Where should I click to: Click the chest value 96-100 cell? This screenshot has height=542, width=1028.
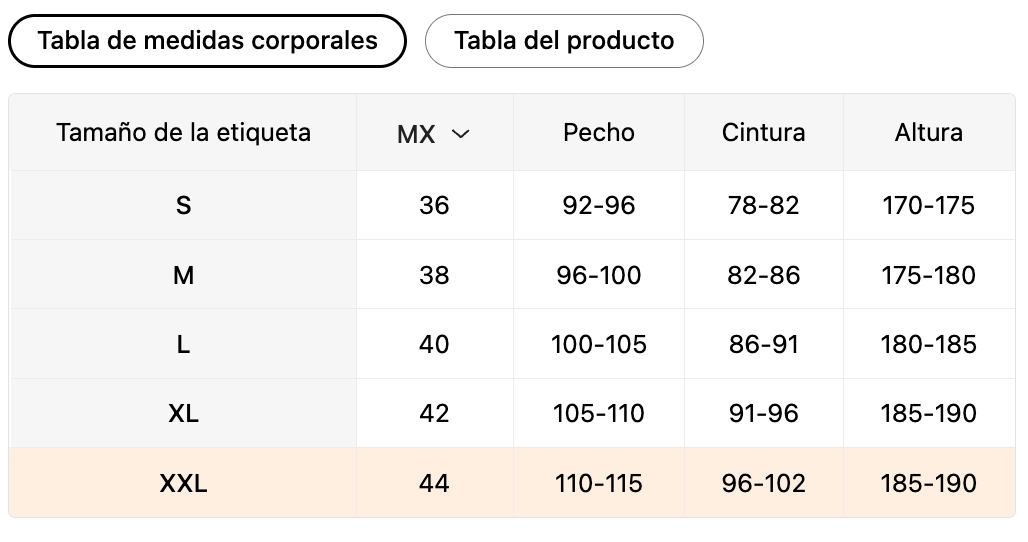[599, 275]
